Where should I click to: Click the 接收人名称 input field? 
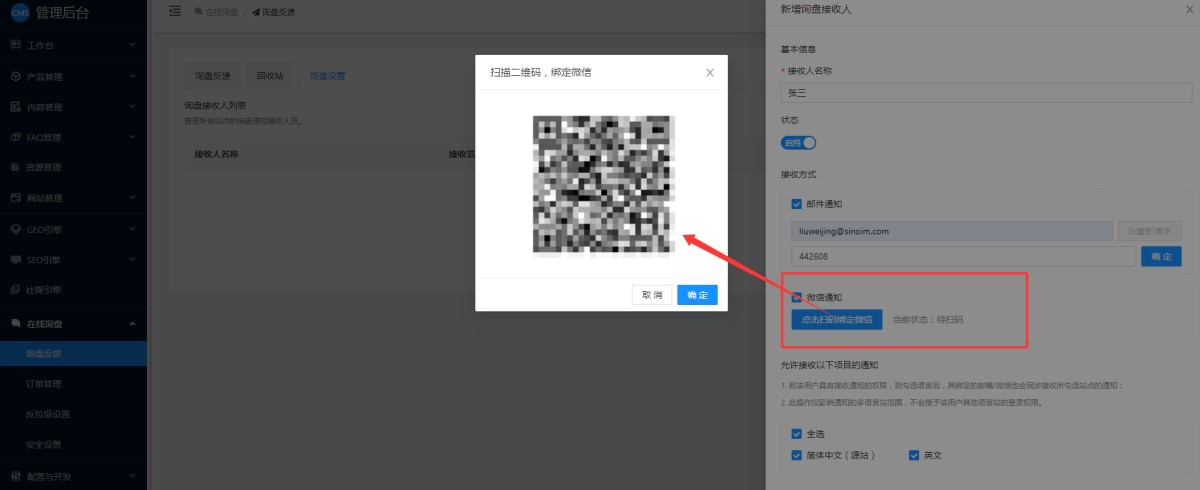986,92
